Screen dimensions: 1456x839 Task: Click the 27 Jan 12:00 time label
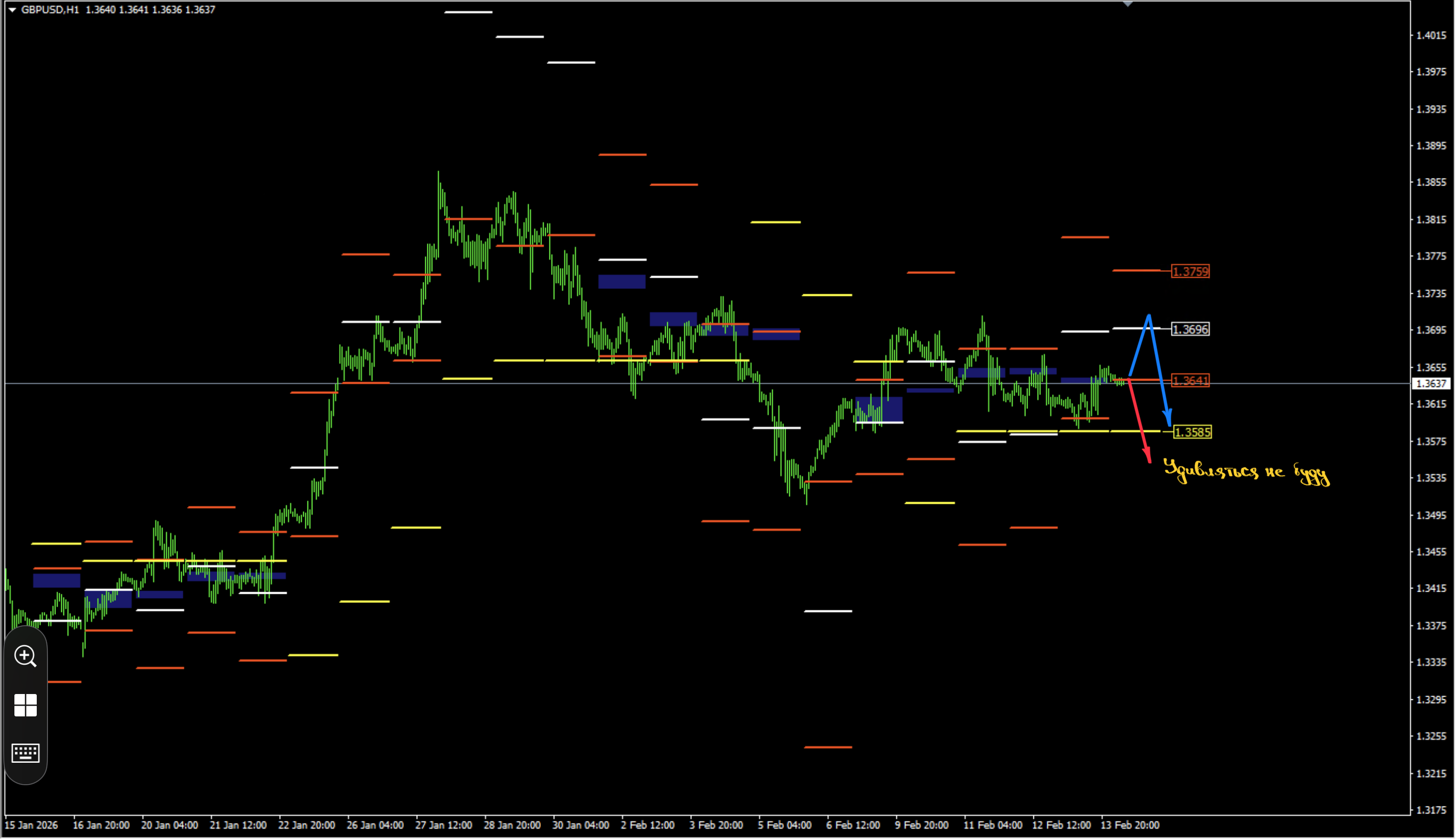tap(443, 825)
